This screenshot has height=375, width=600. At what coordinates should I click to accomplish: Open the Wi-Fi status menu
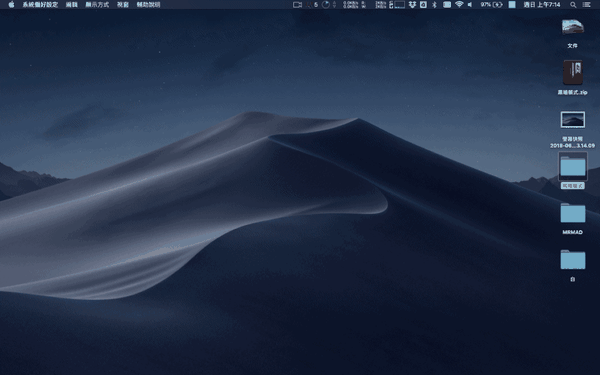point(459,5)
